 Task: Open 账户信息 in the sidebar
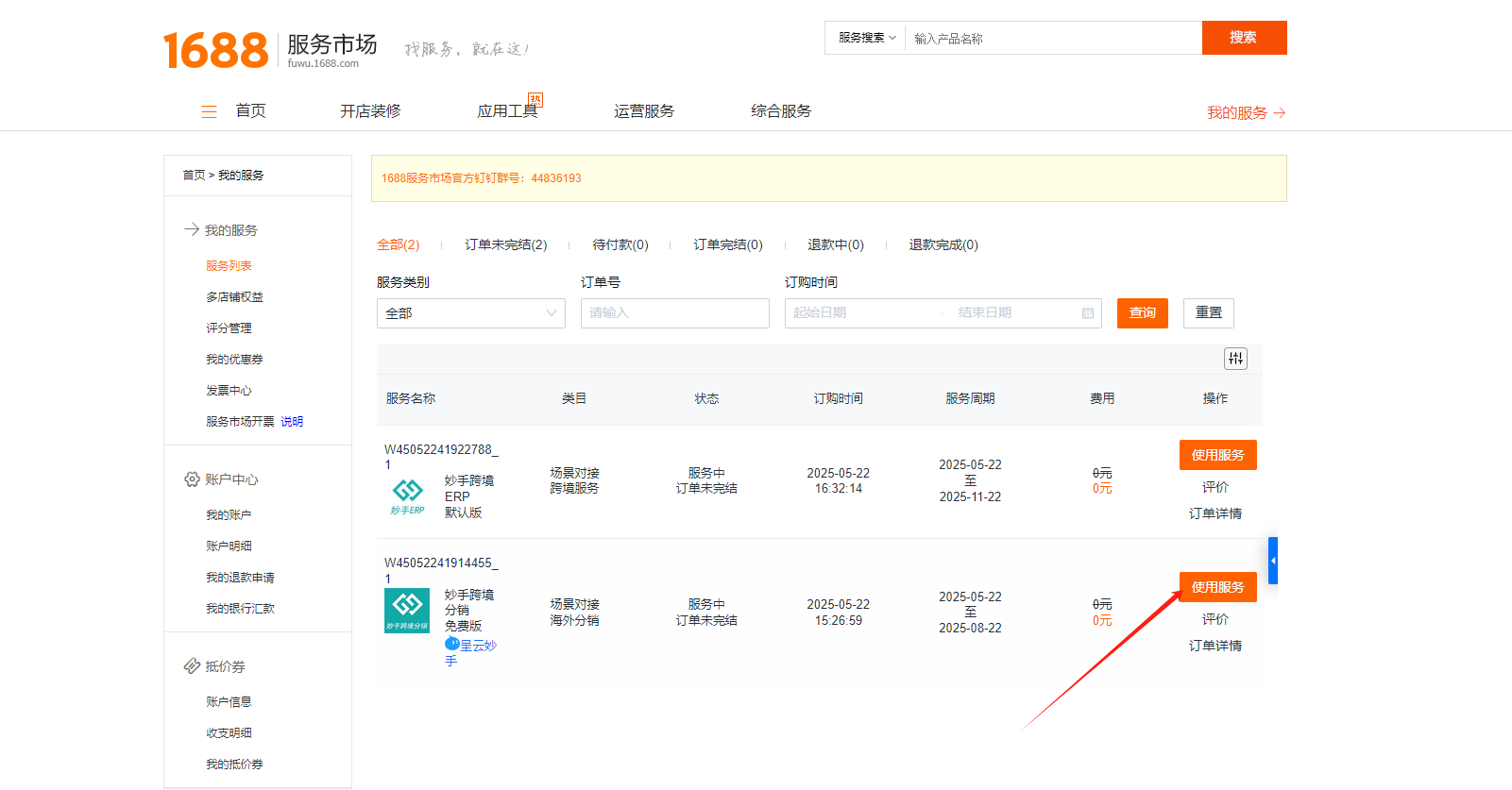(x=229, y=702)
